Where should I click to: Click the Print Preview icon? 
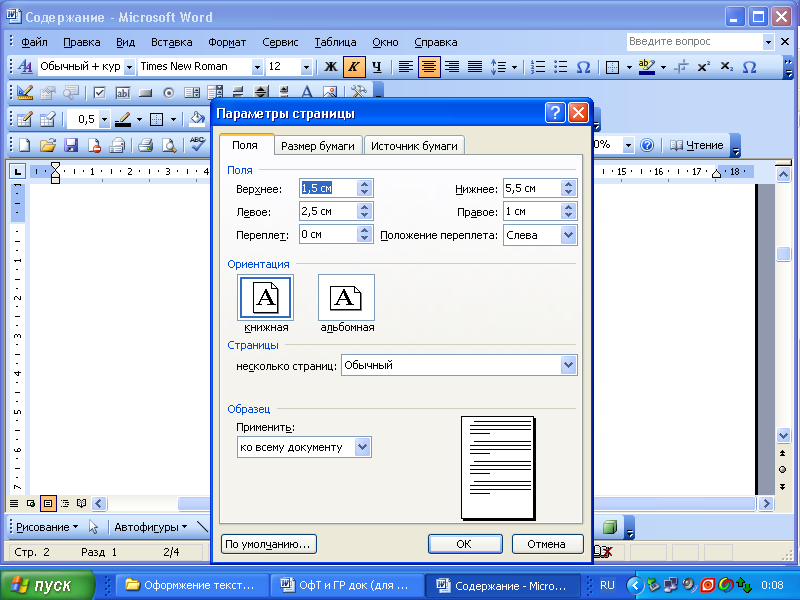pos(169,145)
